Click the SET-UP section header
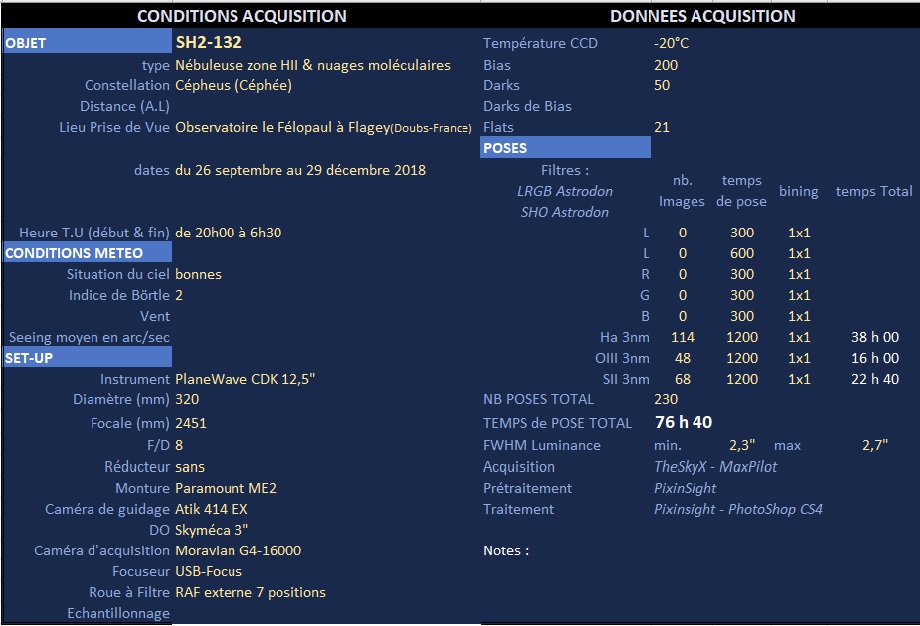The width and height of the screenshot is (920, 626). pos(88,358)
